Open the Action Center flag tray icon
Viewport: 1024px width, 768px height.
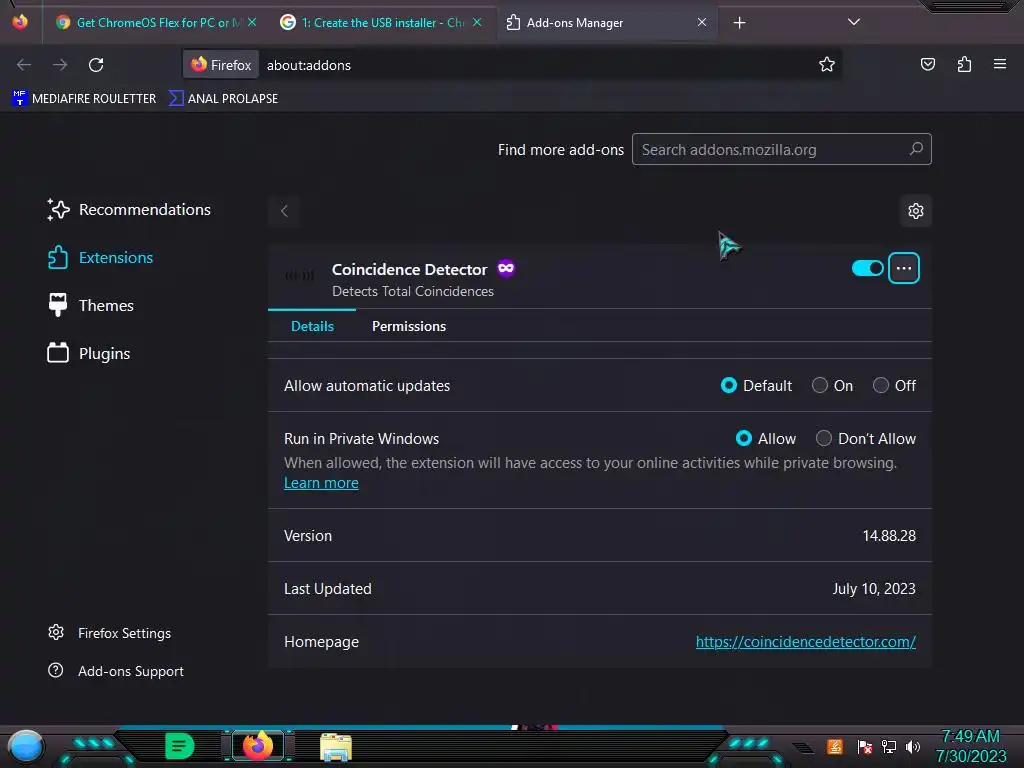[x=865, y=747]
